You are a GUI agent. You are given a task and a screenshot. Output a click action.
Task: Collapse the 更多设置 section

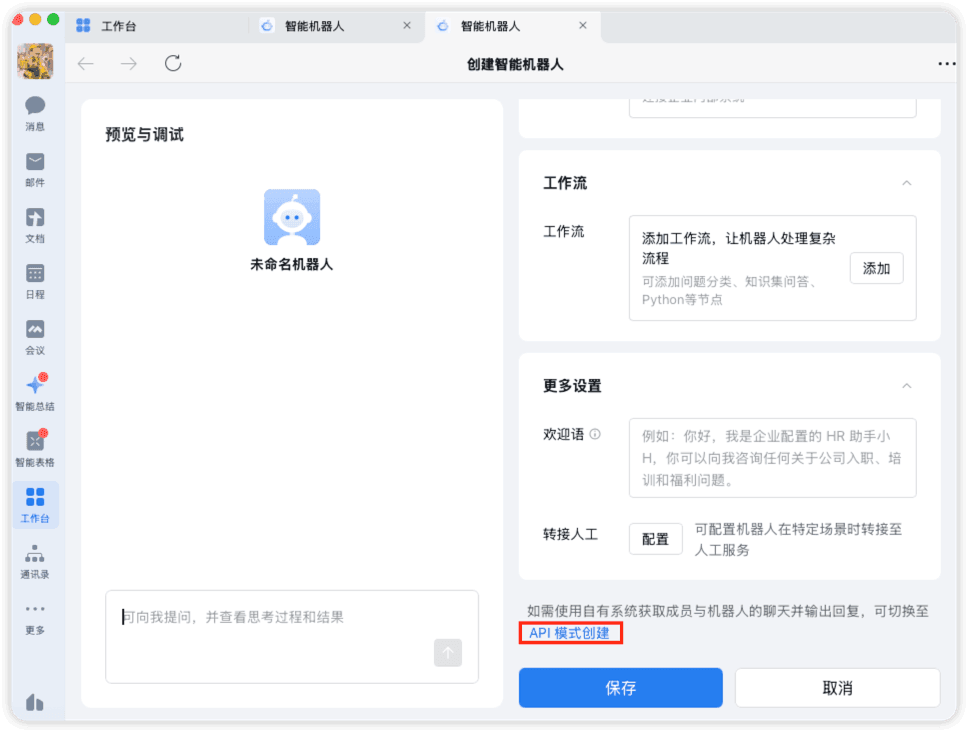click(x=906, y=386)
